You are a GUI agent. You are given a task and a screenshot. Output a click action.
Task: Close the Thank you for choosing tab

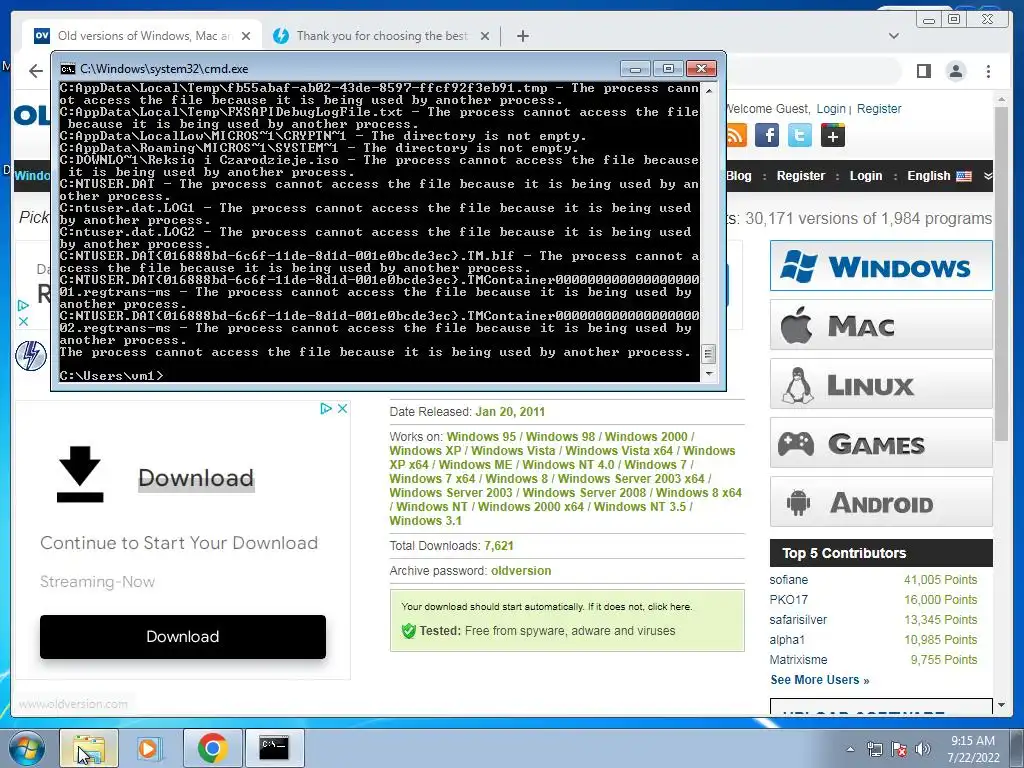[485, 36]
